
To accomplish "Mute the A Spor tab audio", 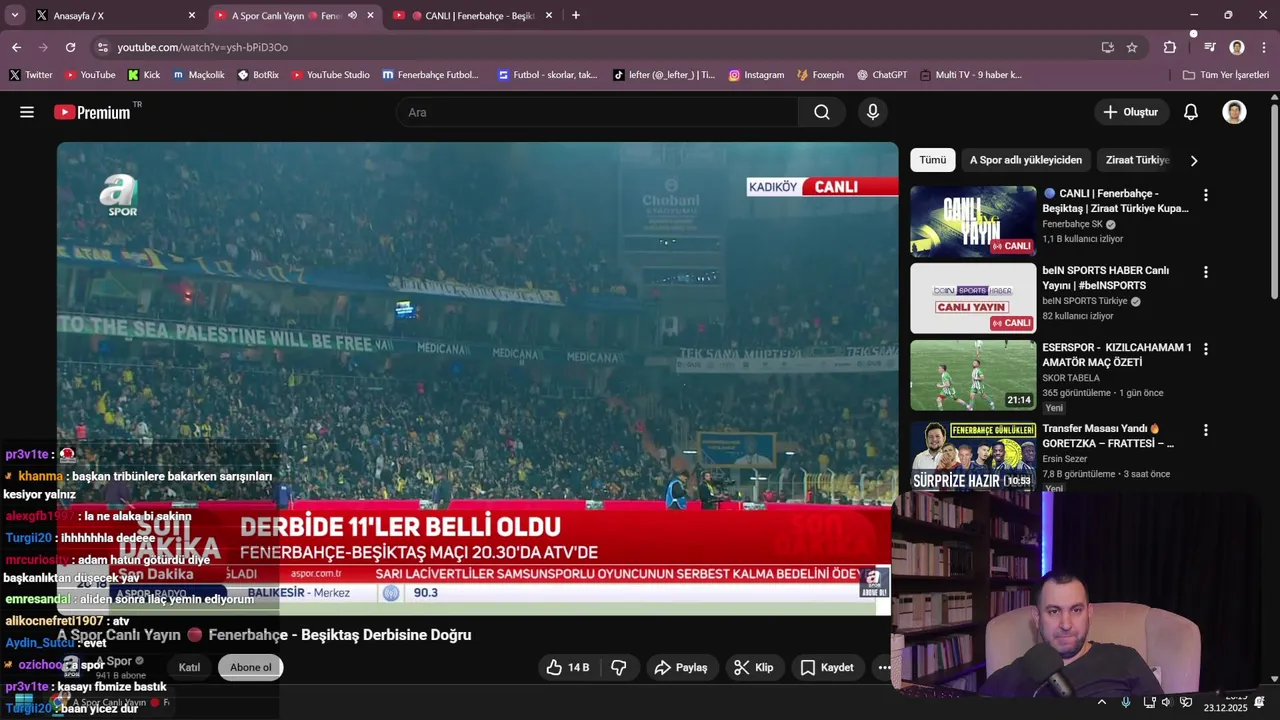I will click(352, 15).
